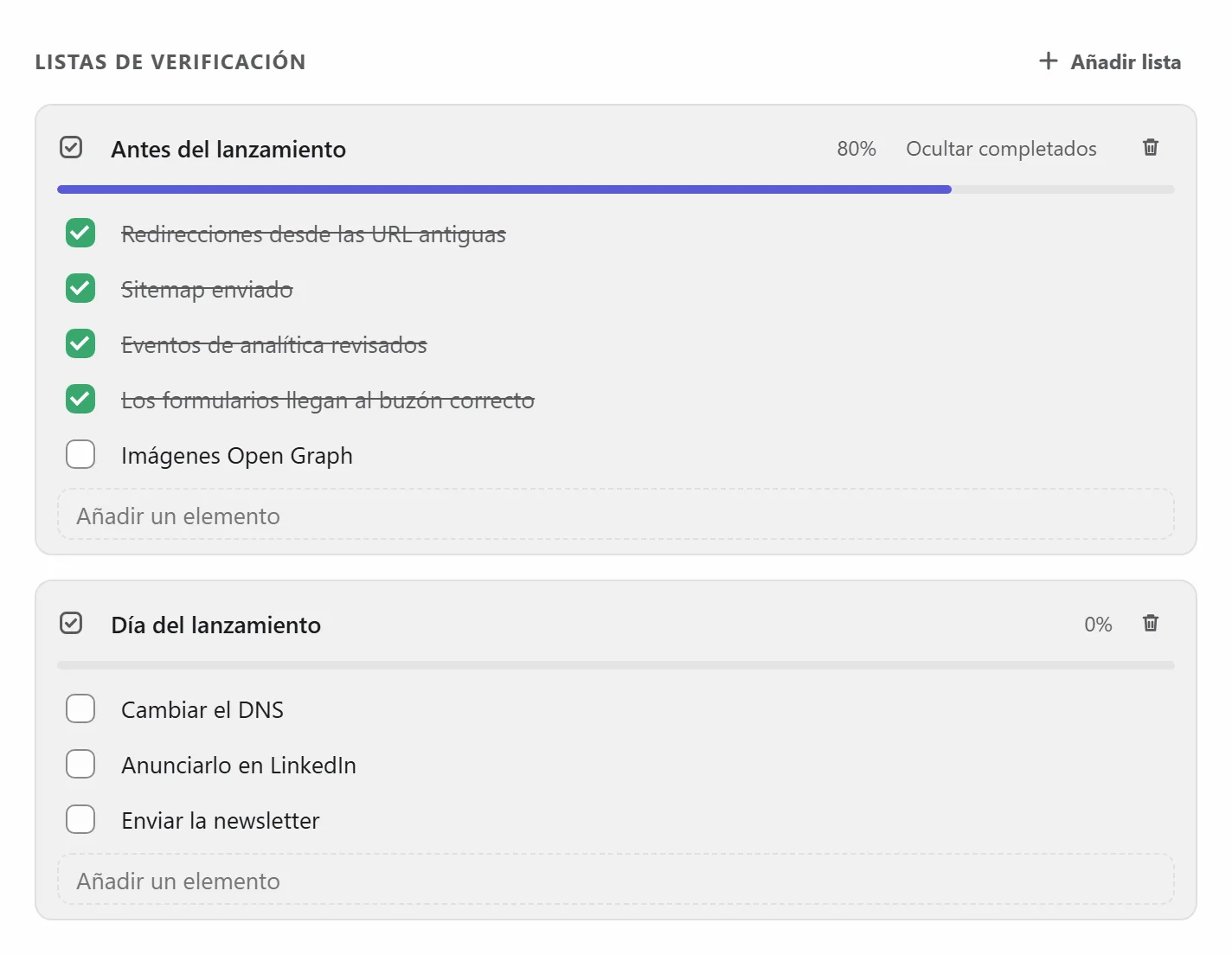This screenshot has height=955, width=1232.
Task: Click the "Antes del lanzamiento" list title
Action: point(228,150)
